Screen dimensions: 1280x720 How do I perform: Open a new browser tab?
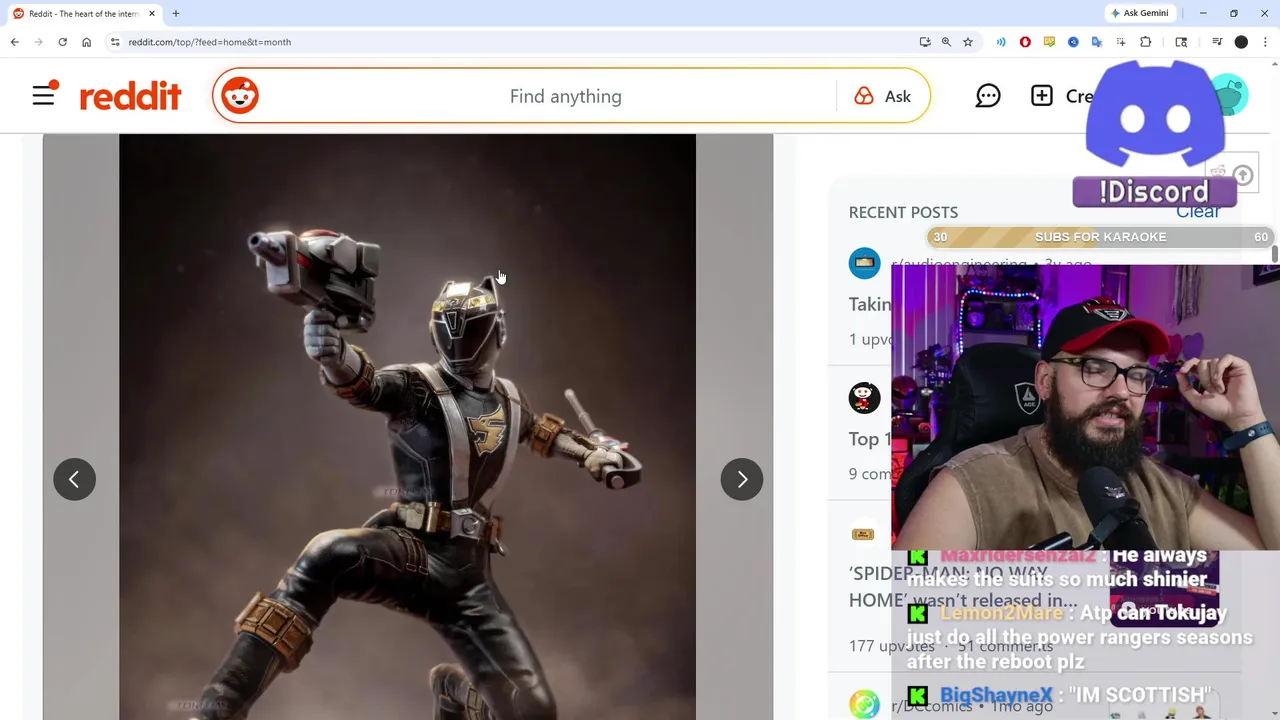pos(176,13)
